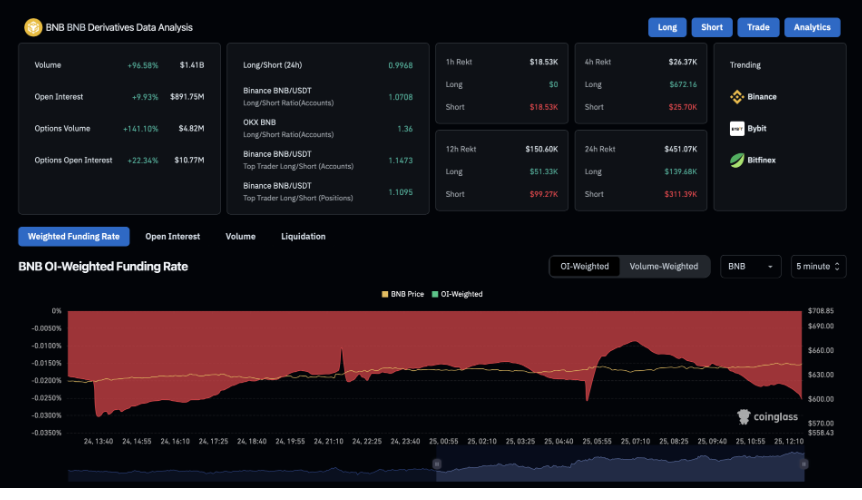Image resolution: width=862 pixels, height=500 pixels.
Task: Click the 12h Rekt total $150.60K
Action: pyautogui.click(x=541, y=149)
